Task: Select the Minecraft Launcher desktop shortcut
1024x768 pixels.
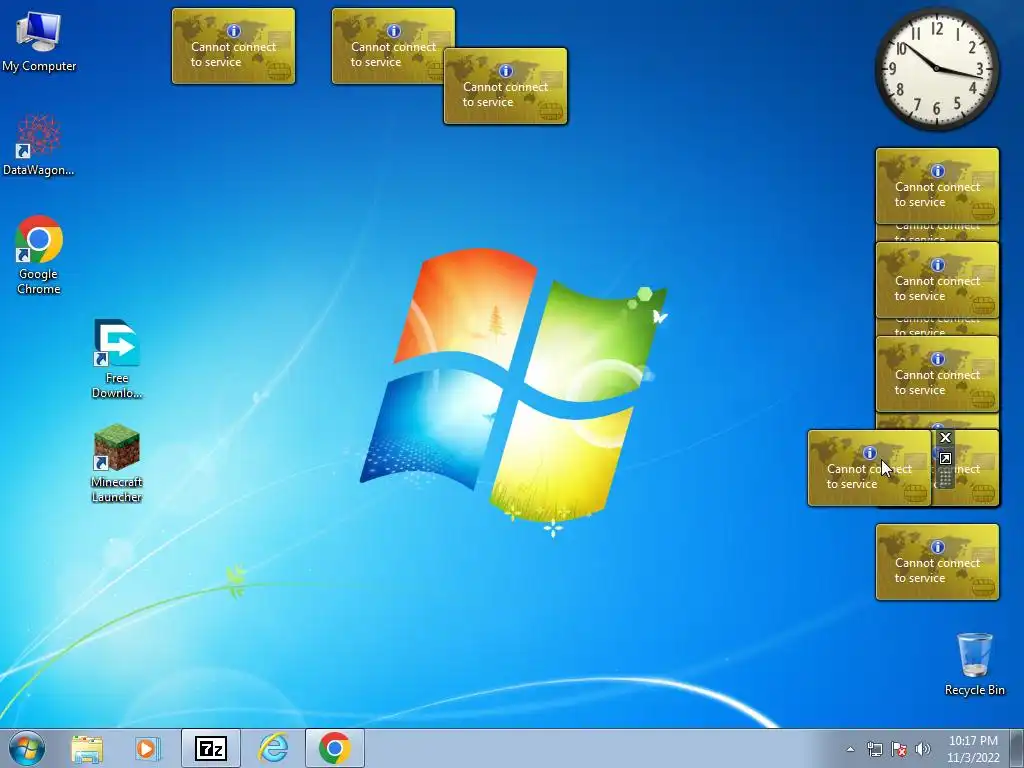Action: pyautogui.click(x=117, y=464)
